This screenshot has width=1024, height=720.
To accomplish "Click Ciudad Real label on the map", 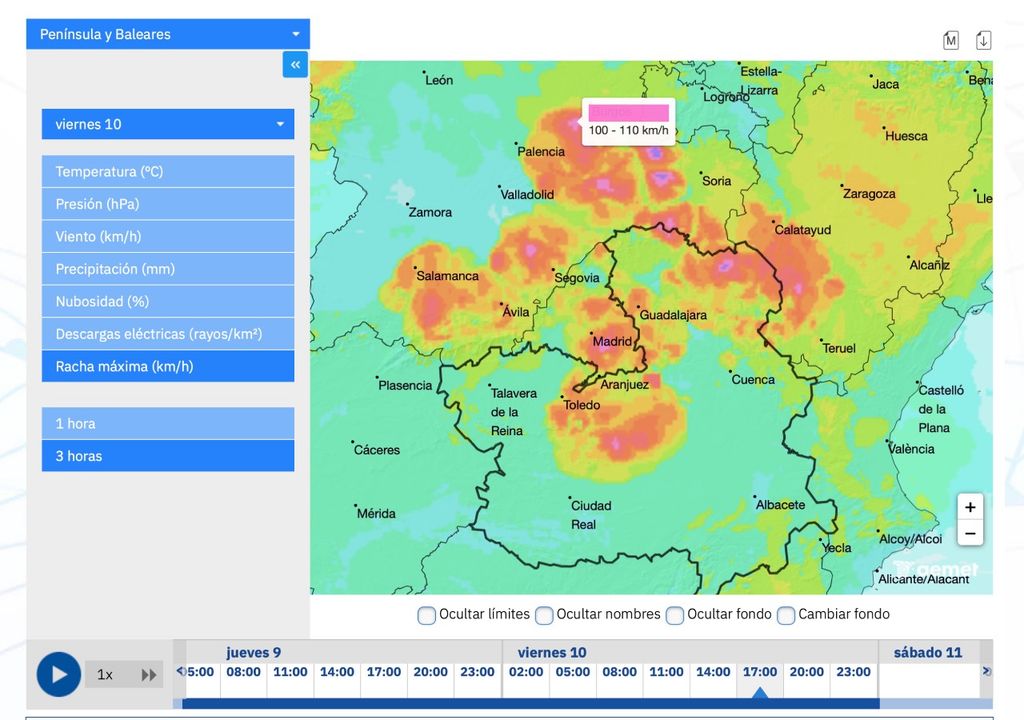I will click(591, 515).
